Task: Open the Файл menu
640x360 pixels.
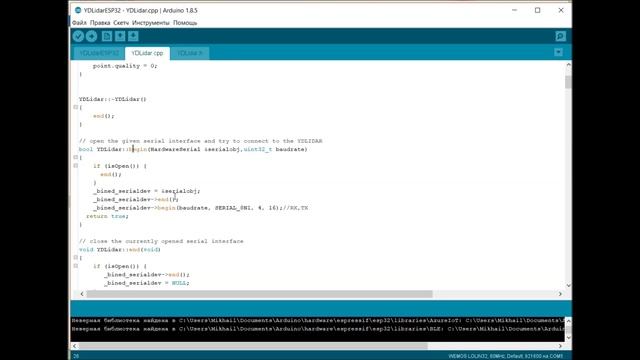Action: pos(79,23)
